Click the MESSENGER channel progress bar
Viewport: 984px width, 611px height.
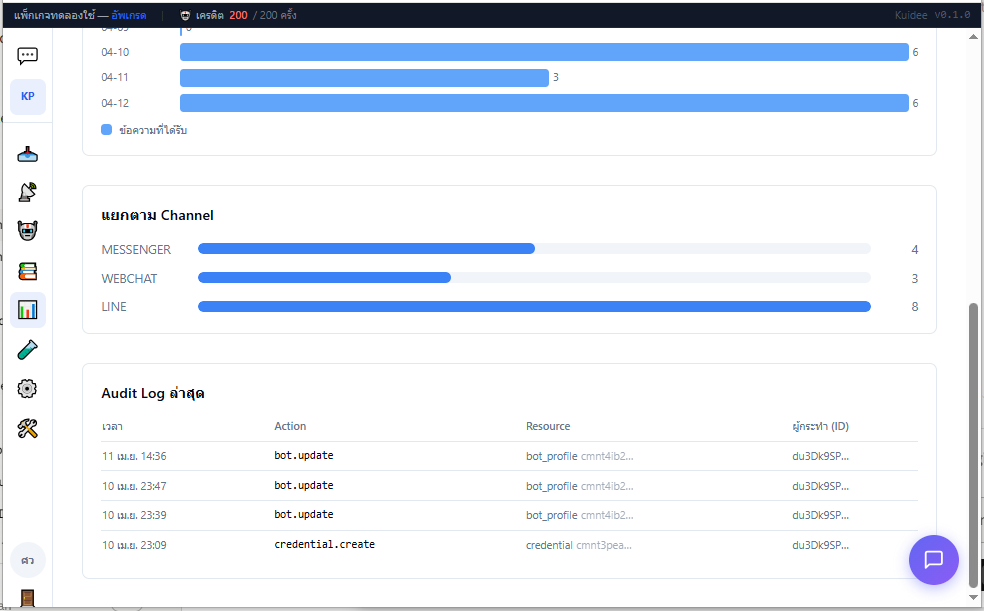534,249
